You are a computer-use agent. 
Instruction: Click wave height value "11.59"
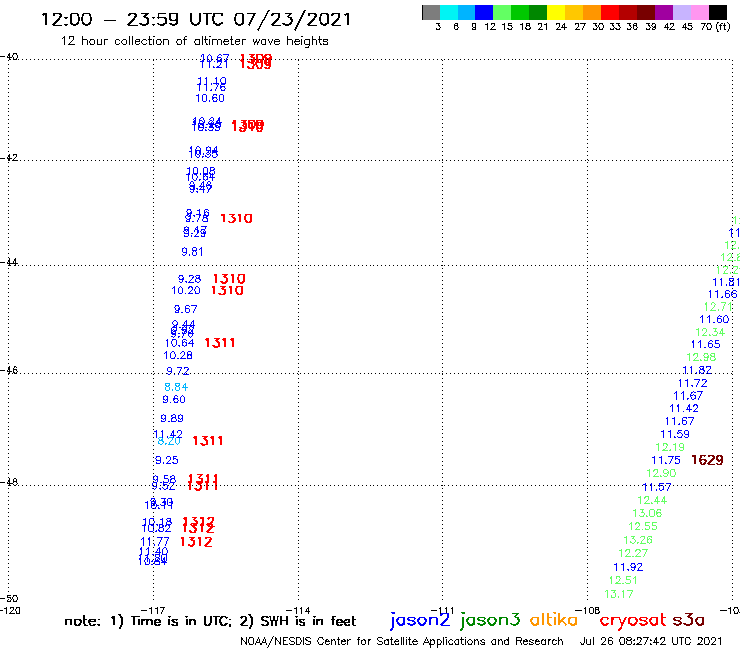pos(674,434)
